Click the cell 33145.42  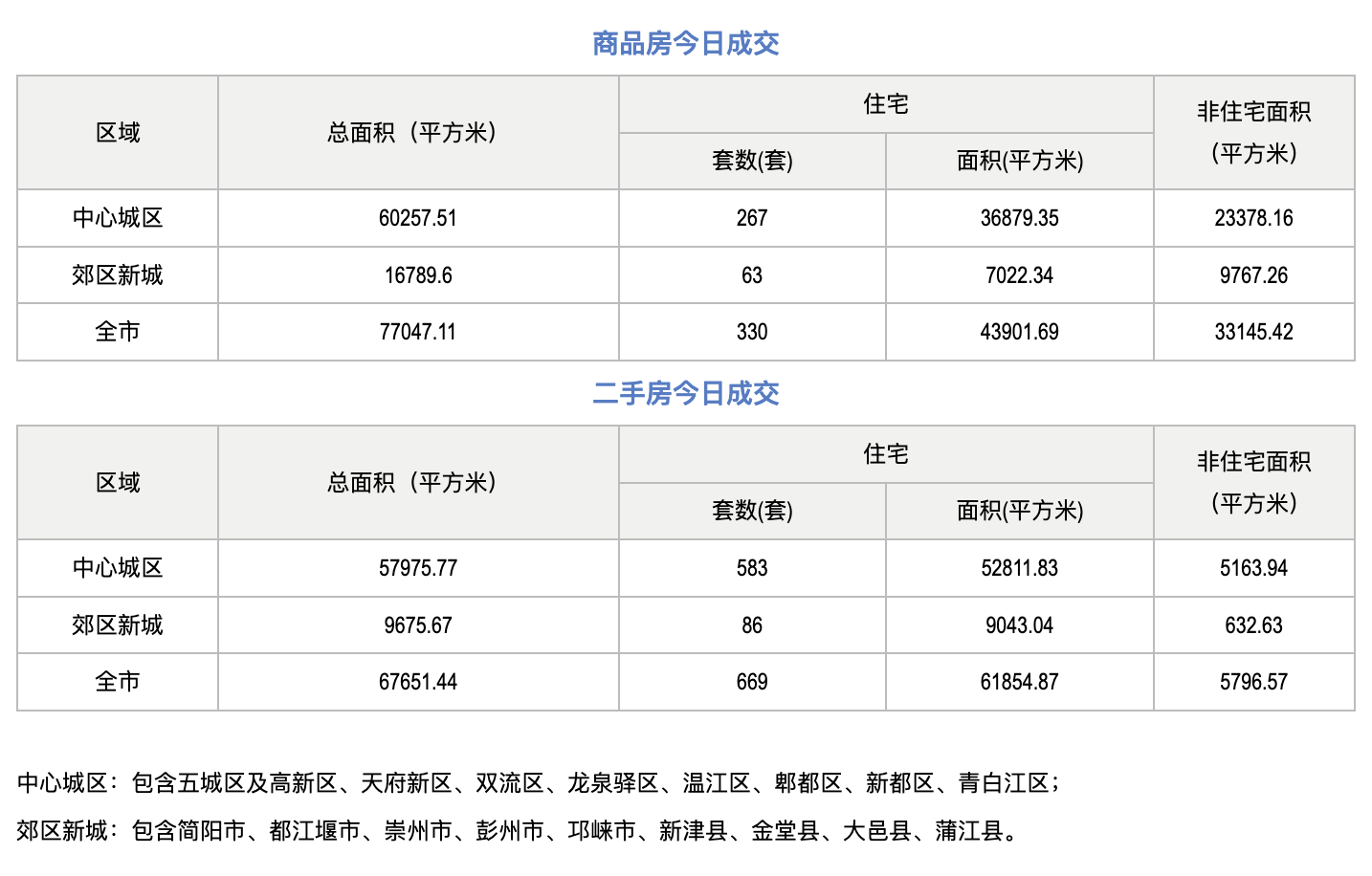(x=1254, y=332)
